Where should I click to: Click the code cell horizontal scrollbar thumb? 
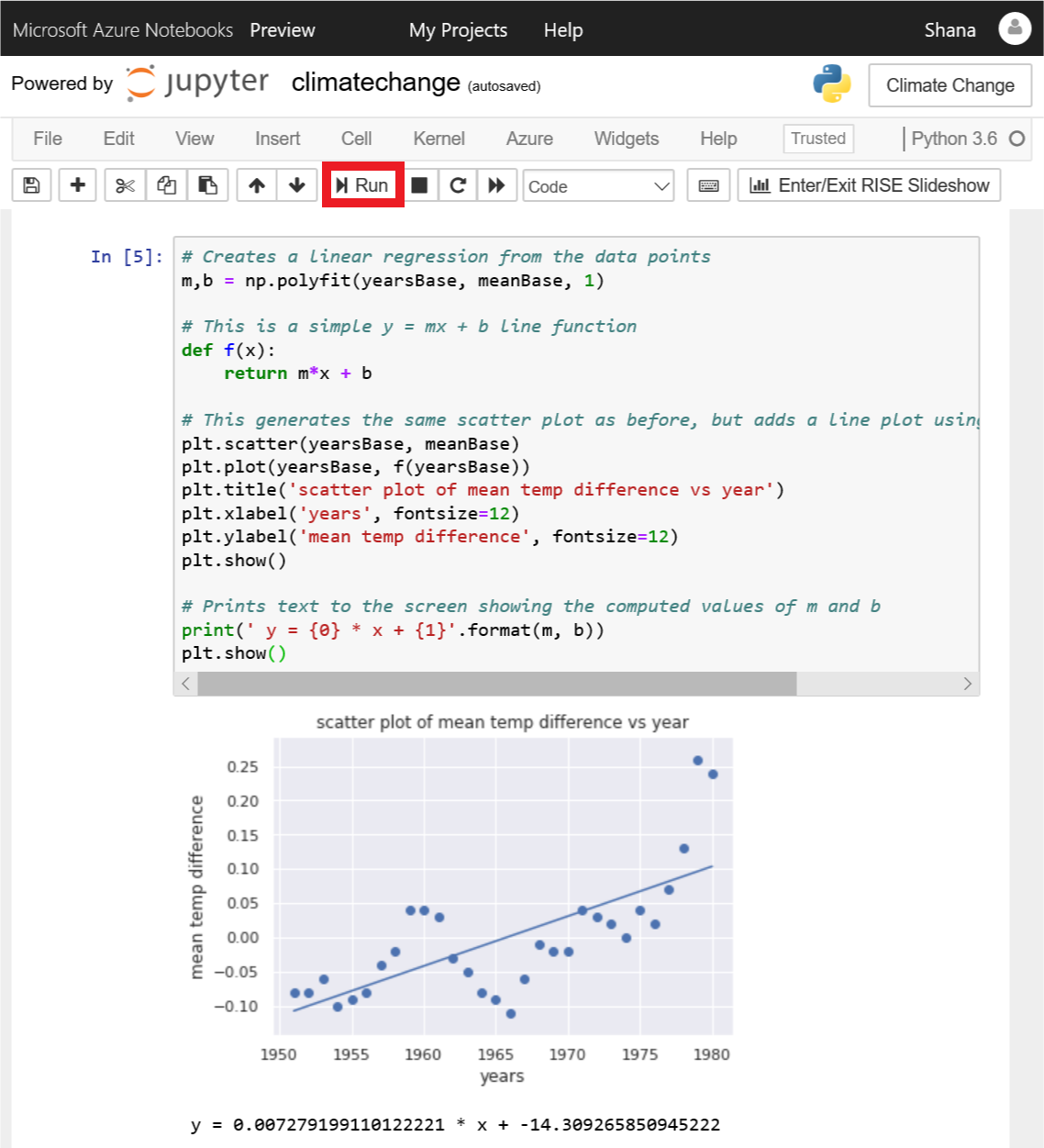pos(497,684)
